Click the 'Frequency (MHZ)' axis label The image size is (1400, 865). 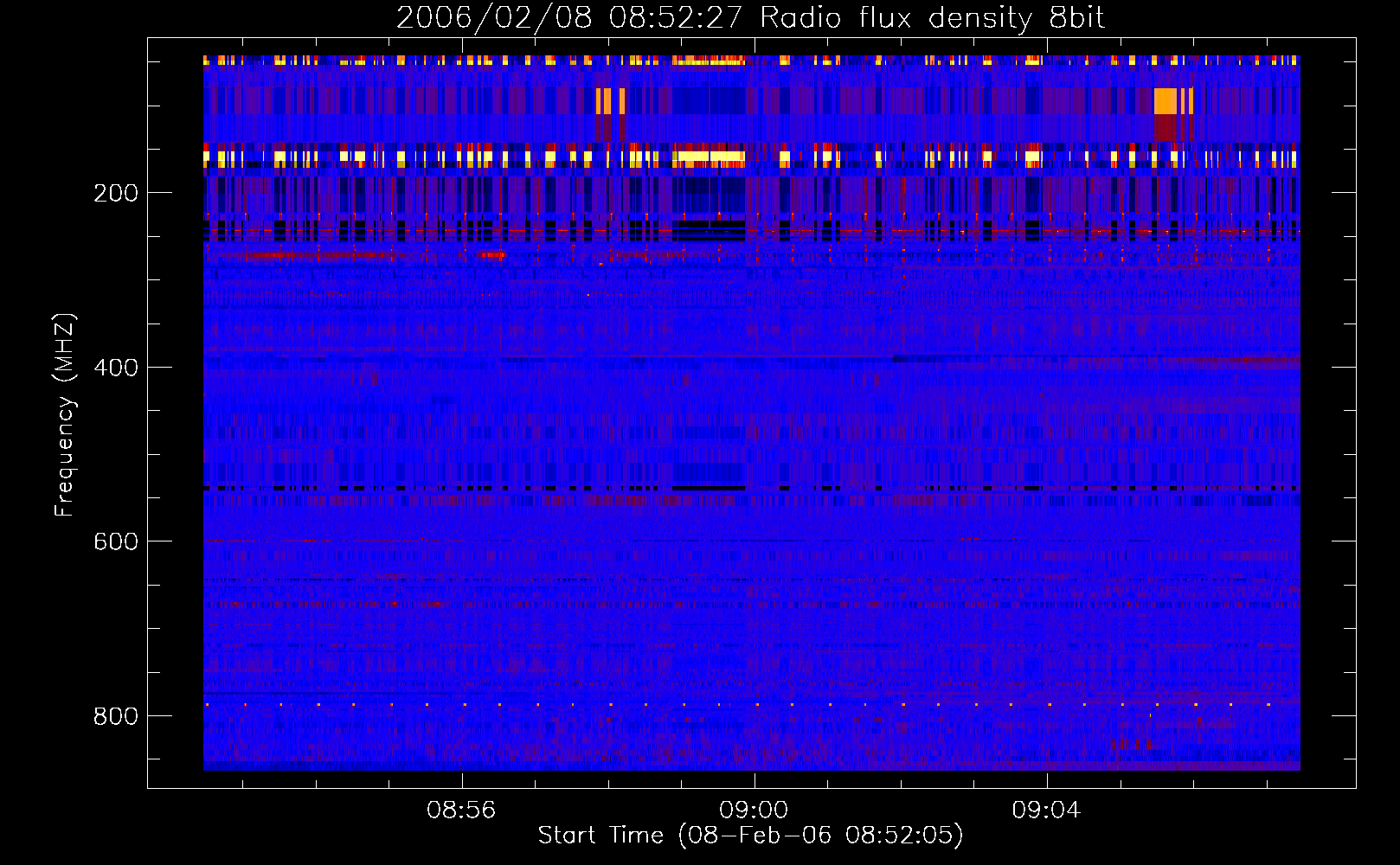(65, 415)
